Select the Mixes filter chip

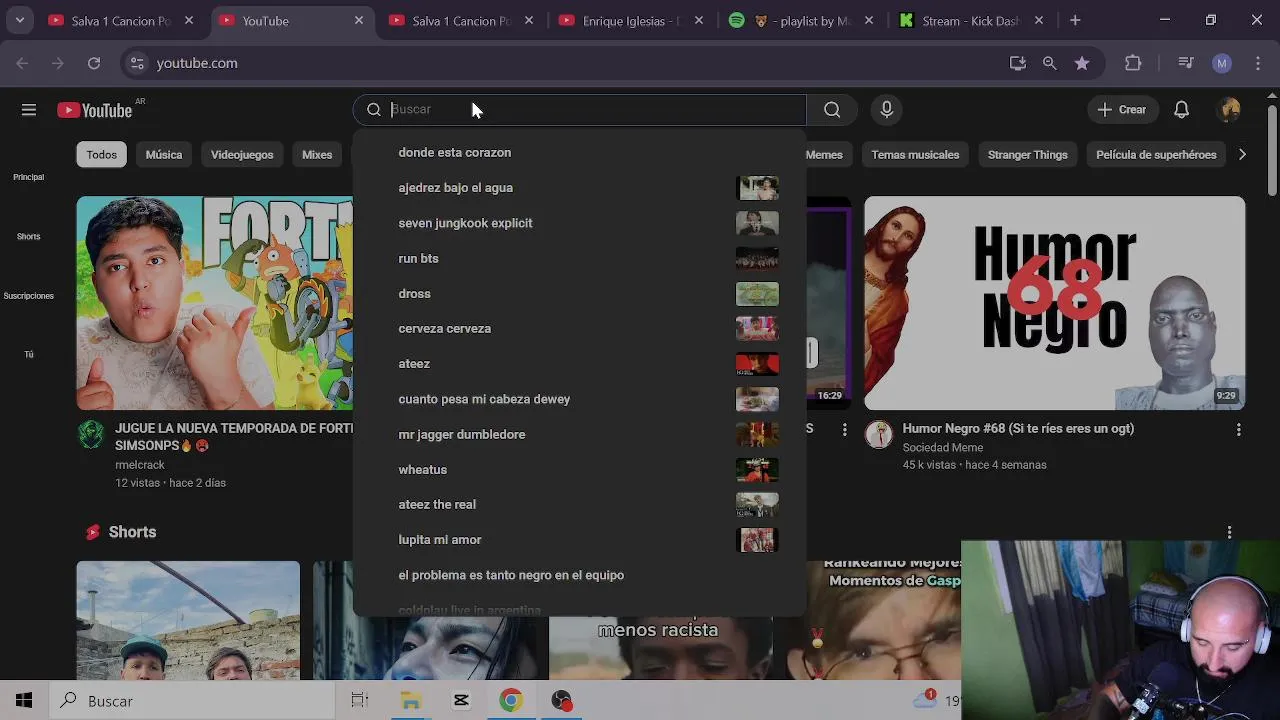[x=317, y=155]
